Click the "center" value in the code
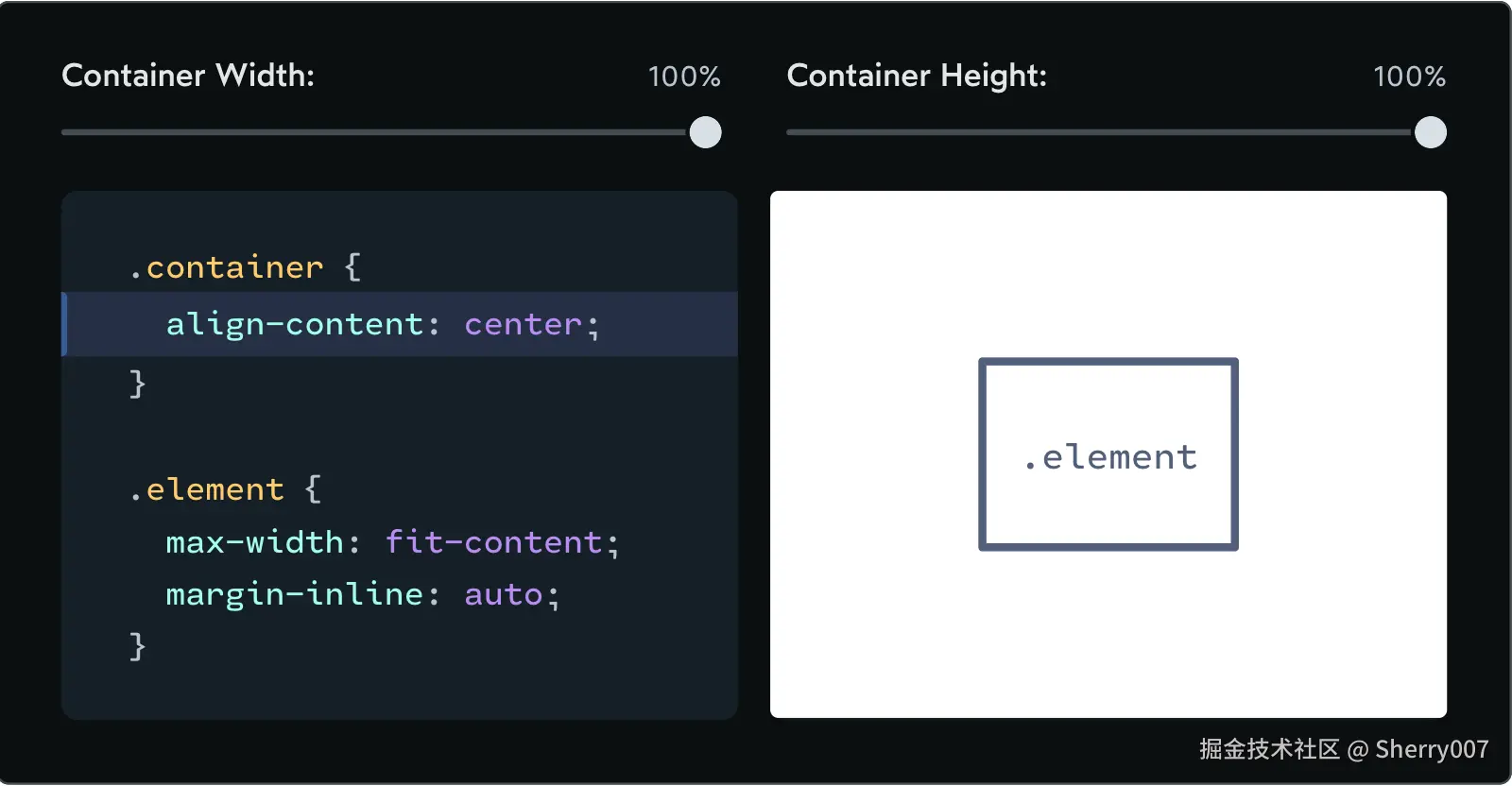Viewport: 1512px width, 786px height. coord(523,325)
